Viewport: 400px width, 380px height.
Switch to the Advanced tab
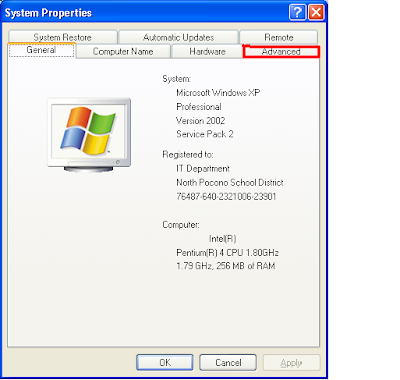(x=281, y=52)
